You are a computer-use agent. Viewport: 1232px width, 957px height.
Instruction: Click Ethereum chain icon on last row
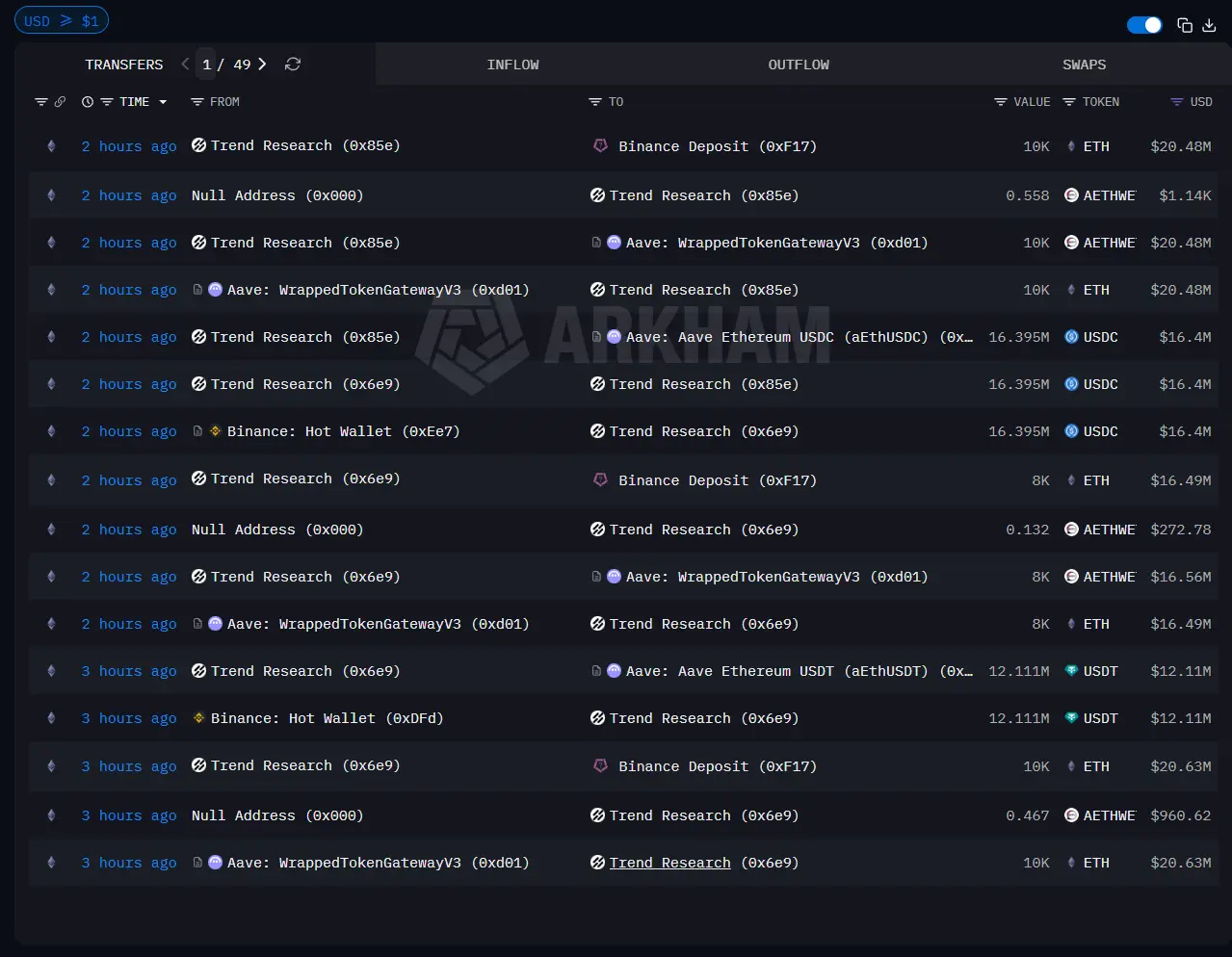[51, 863]
